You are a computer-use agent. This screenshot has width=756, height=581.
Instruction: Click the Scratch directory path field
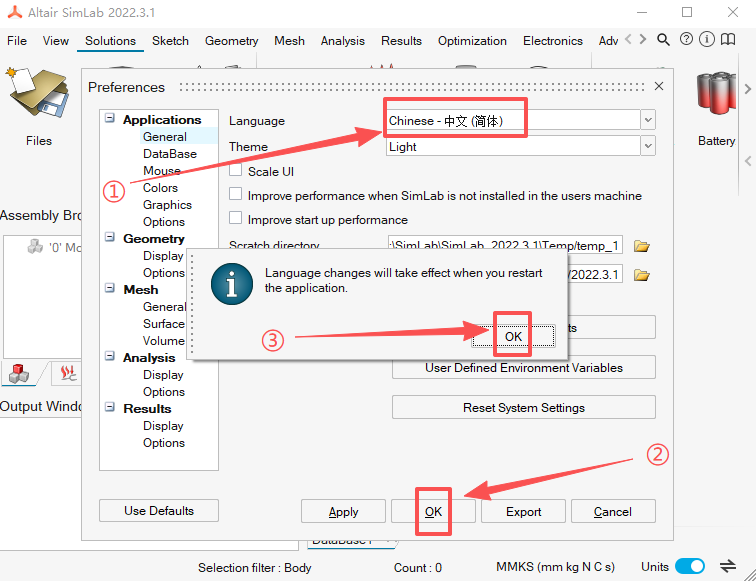(505, 246)
